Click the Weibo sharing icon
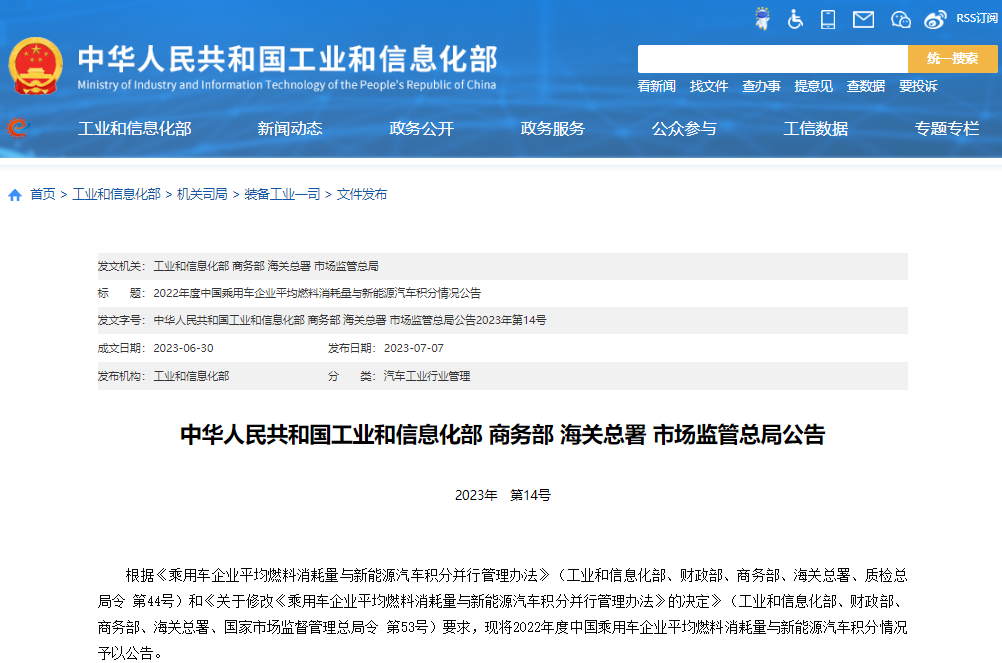 coord(934,18)
